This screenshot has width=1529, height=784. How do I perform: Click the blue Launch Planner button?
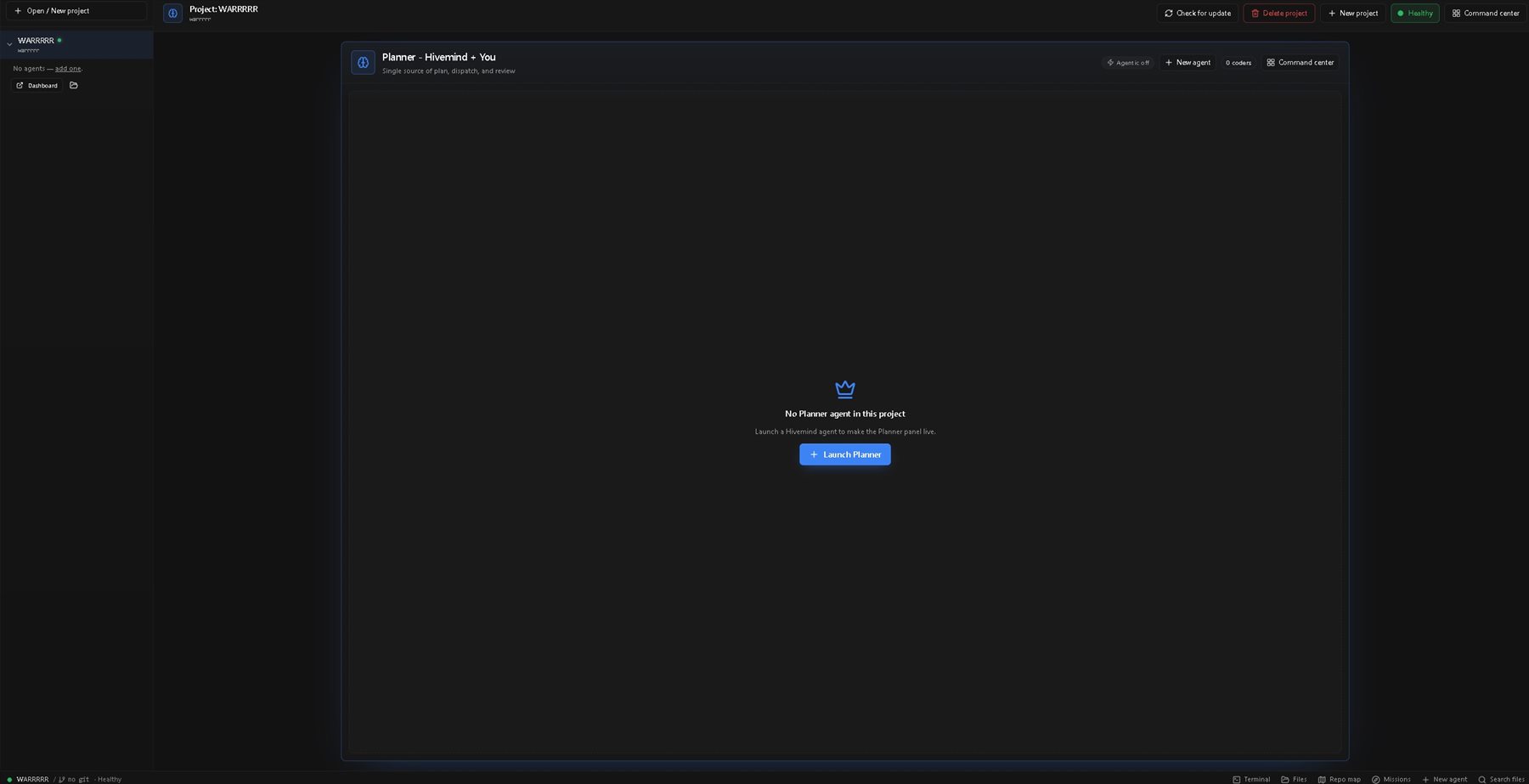pyautogui.click(x=844, y=454)
